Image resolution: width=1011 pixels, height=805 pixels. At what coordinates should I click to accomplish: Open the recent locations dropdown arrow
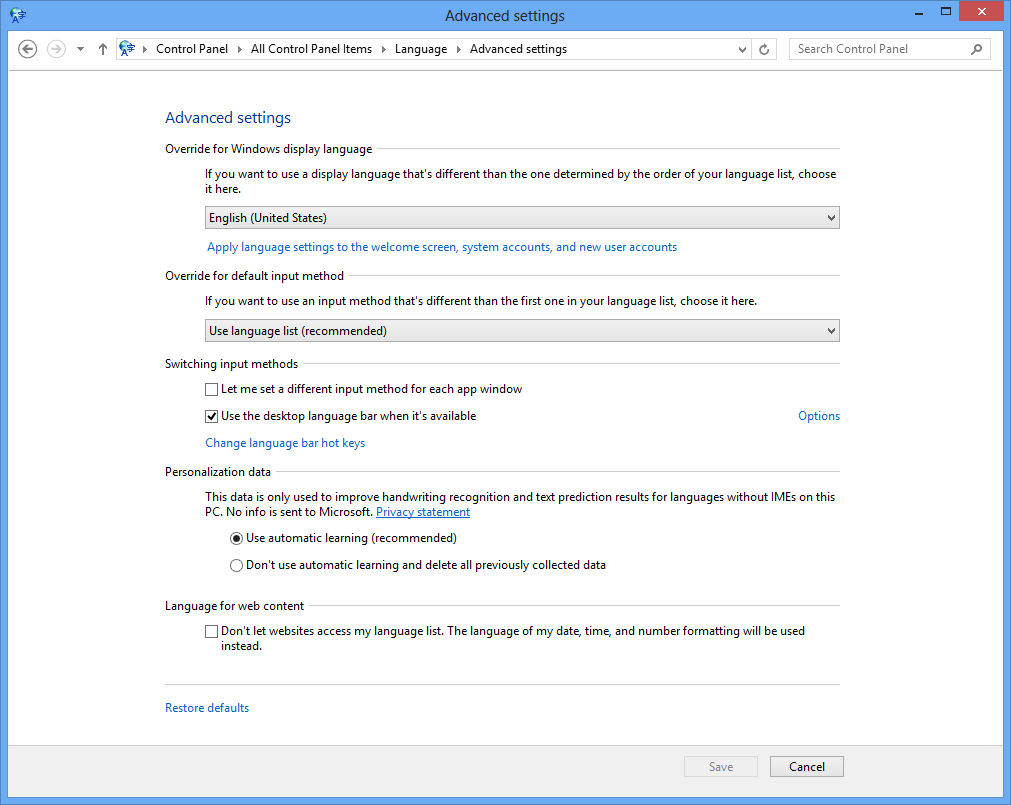pos(80,49)
